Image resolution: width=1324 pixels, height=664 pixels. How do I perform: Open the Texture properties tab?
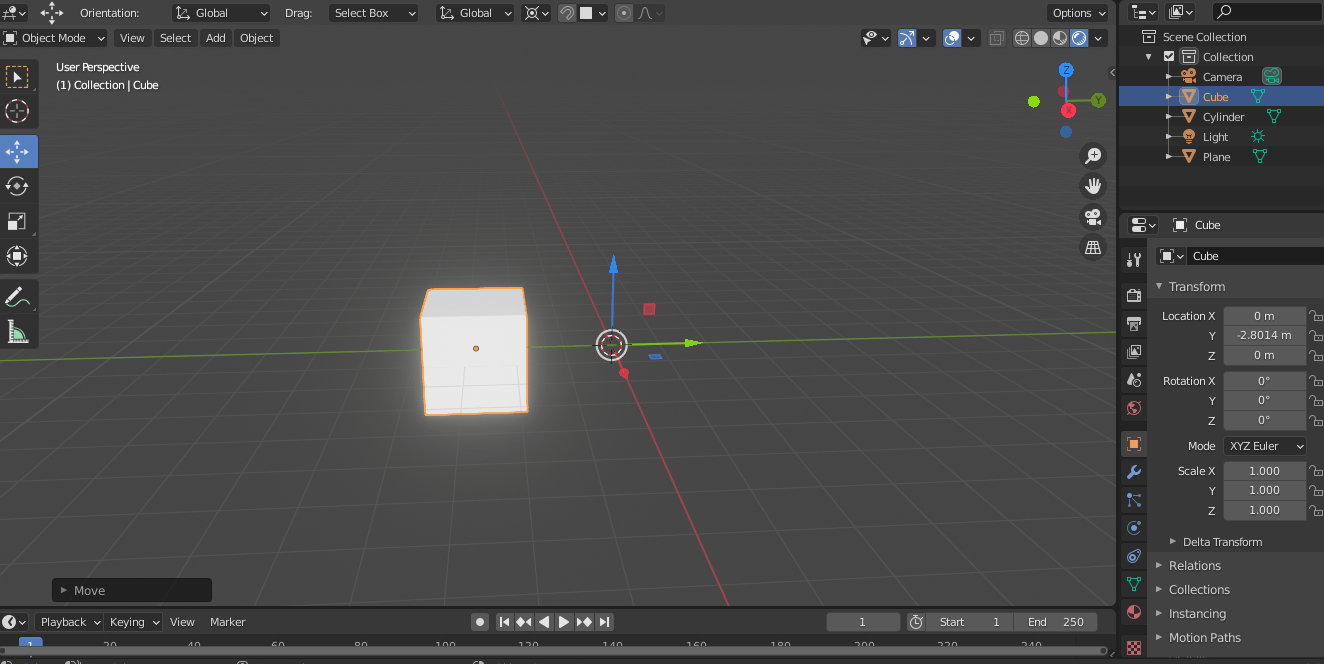[x=1133, y=647]
